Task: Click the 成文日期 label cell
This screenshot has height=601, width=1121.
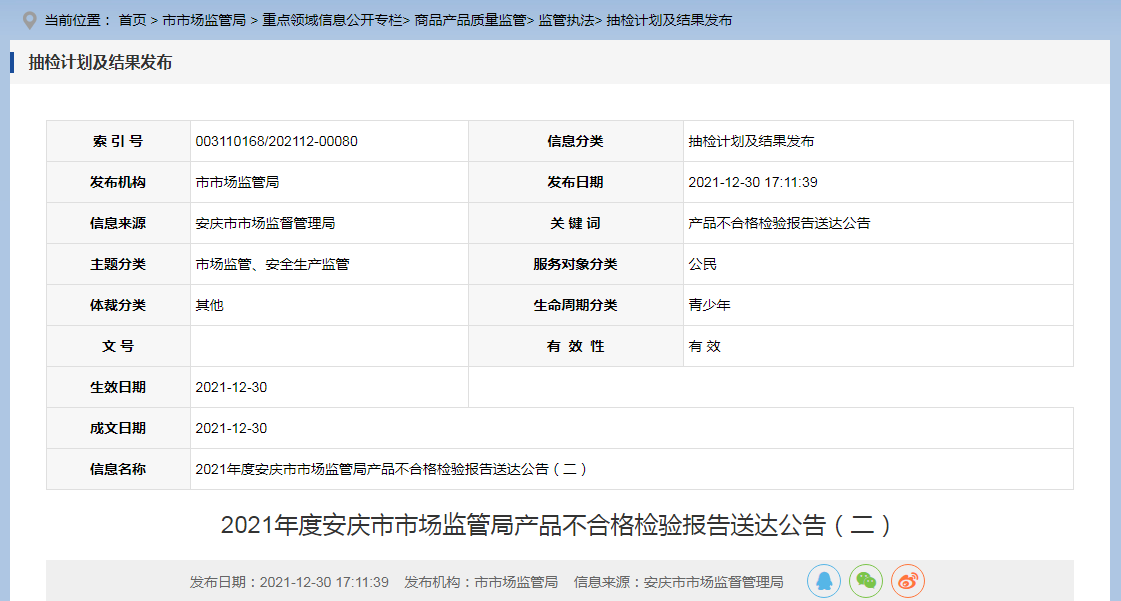Action: click(118, 428)
